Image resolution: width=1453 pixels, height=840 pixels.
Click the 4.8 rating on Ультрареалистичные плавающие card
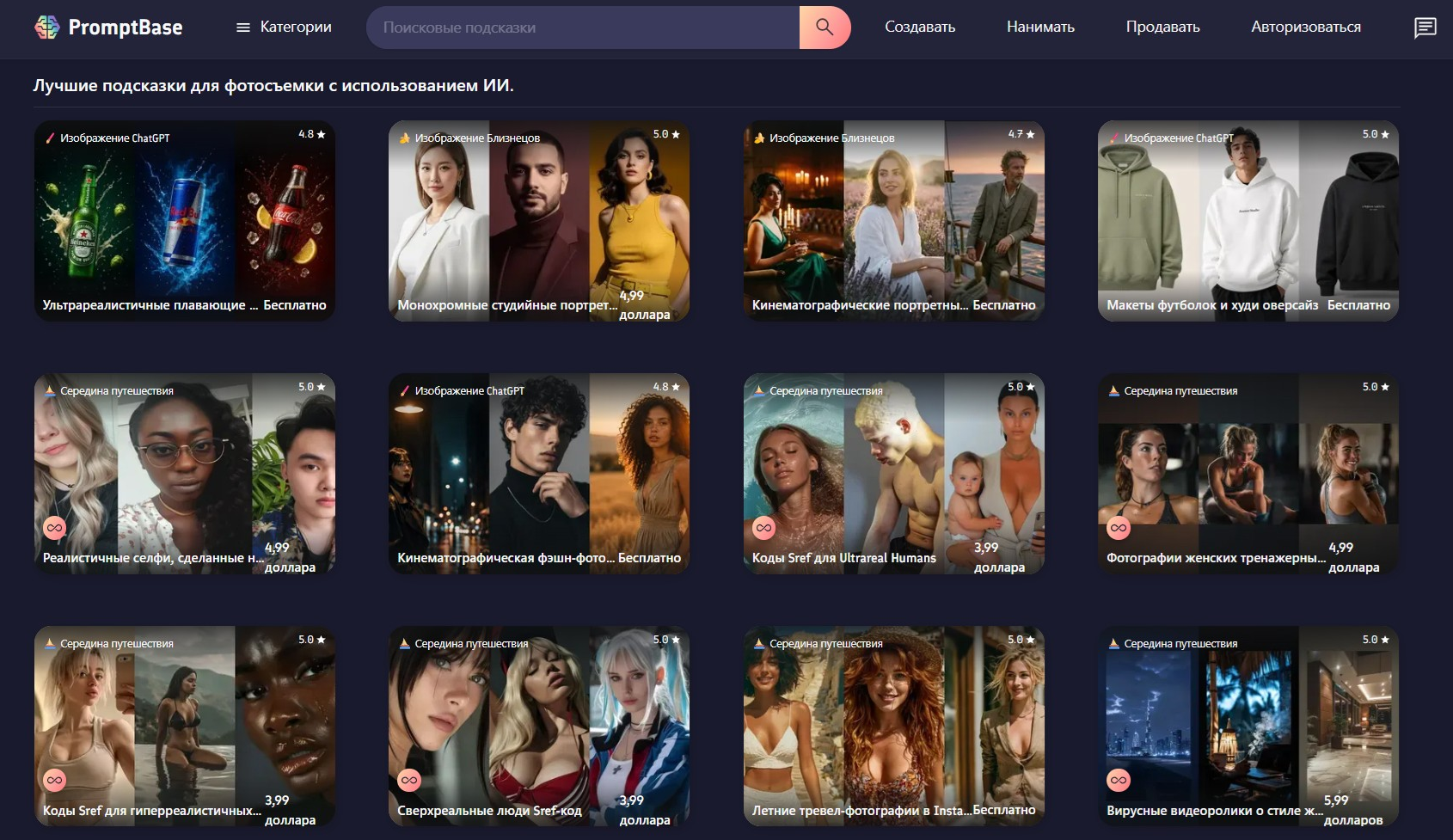click(x=312, y=134)
